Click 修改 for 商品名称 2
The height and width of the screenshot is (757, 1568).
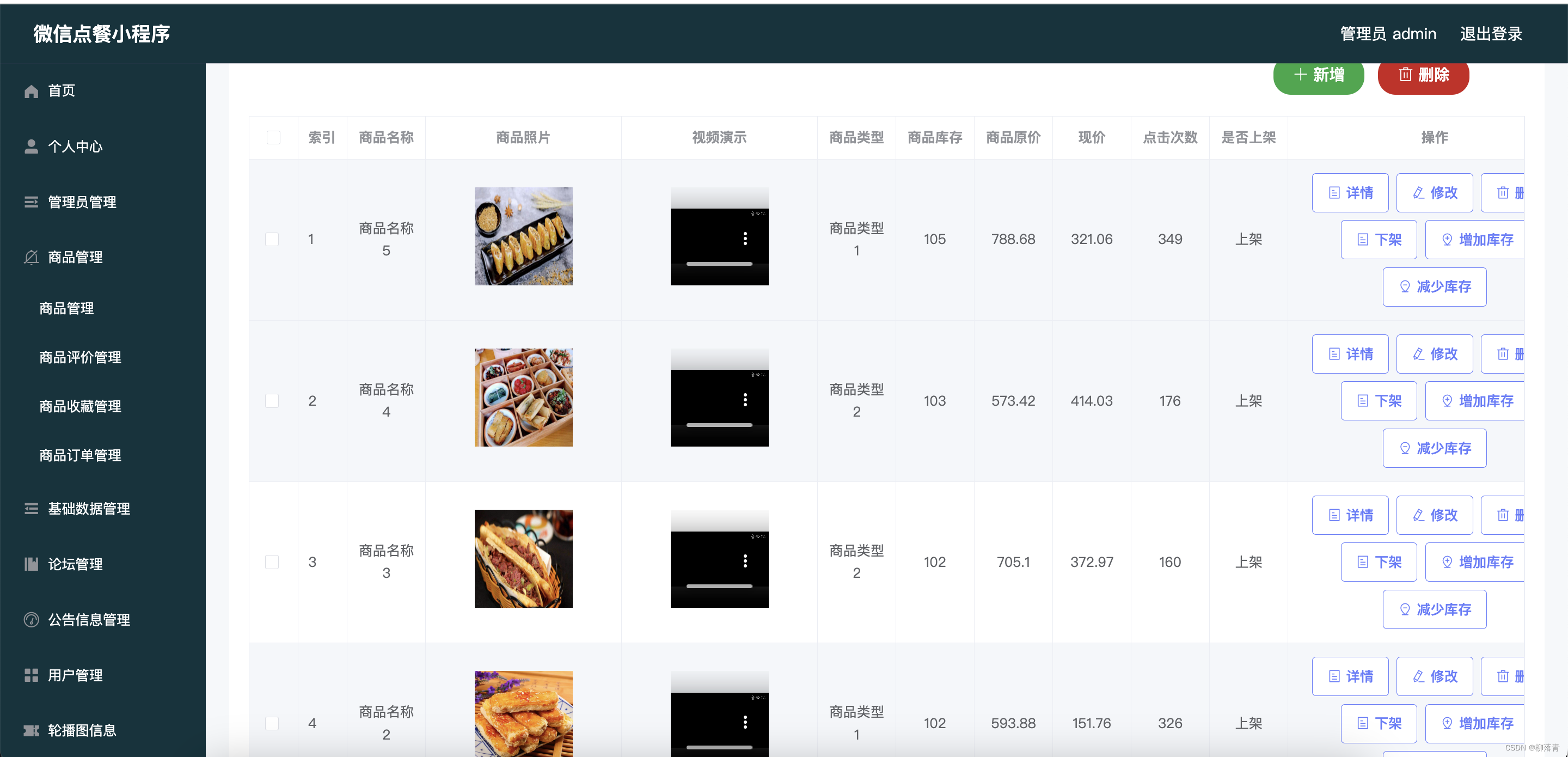coord(1434,676)
